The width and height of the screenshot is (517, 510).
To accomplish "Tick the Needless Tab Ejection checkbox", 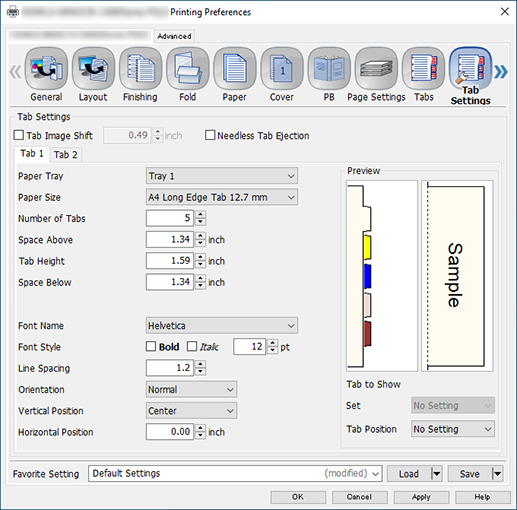I will 210,135.
